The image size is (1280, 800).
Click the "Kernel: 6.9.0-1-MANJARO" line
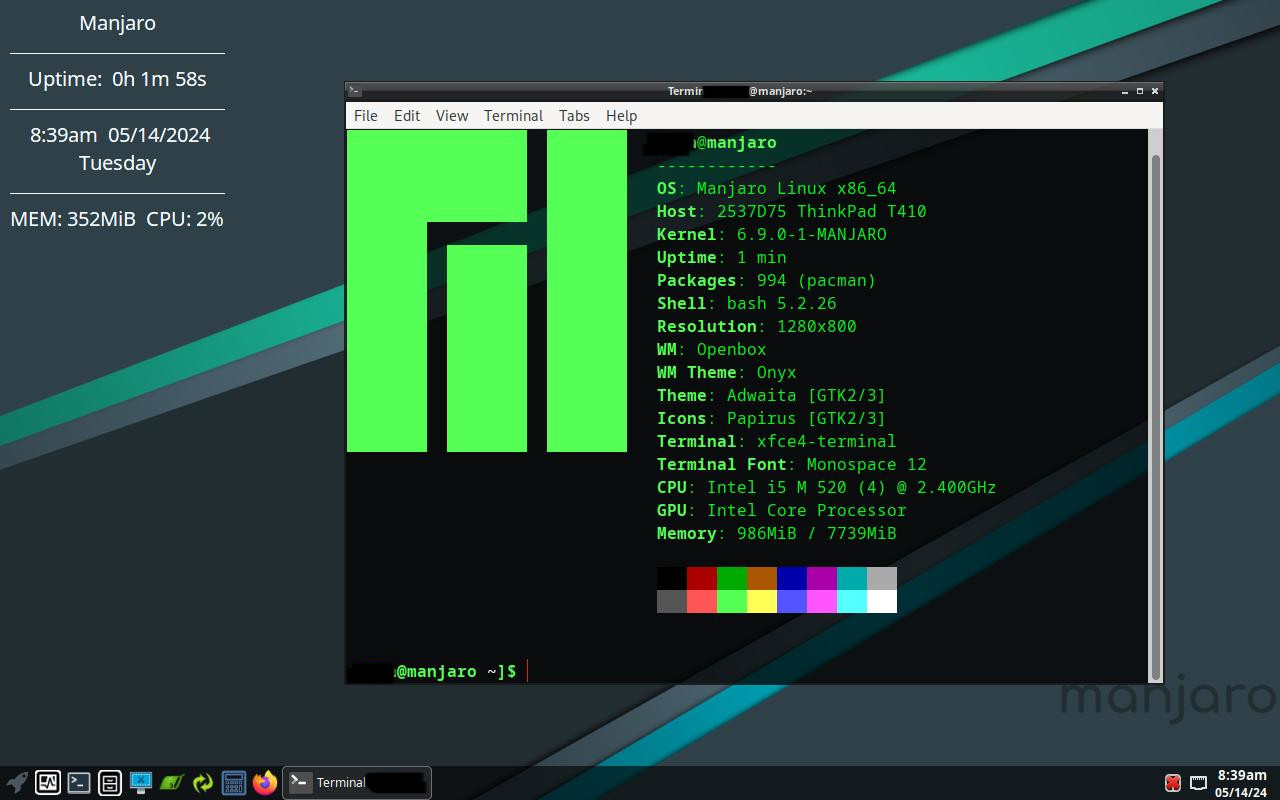click(x=771, y=234)
